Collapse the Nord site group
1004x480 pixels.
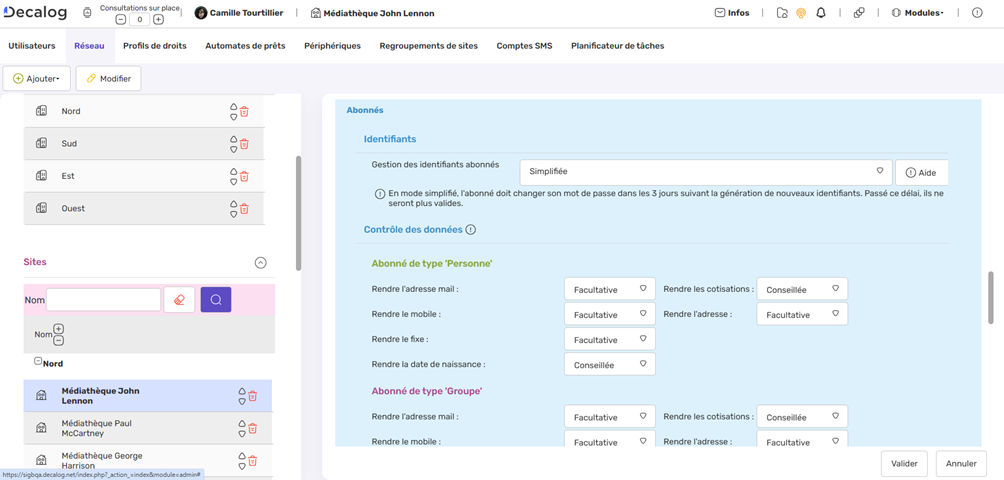pos(38,362)
